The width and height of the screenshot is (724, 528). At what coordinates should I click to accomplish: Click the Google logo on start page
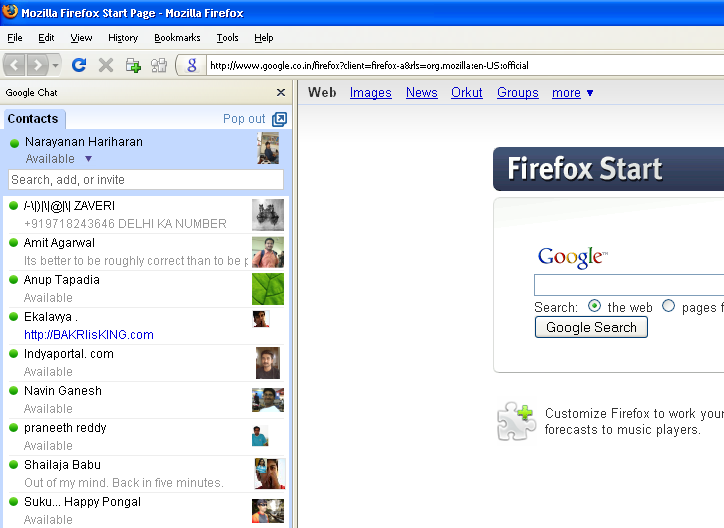(x=573, y=257)
